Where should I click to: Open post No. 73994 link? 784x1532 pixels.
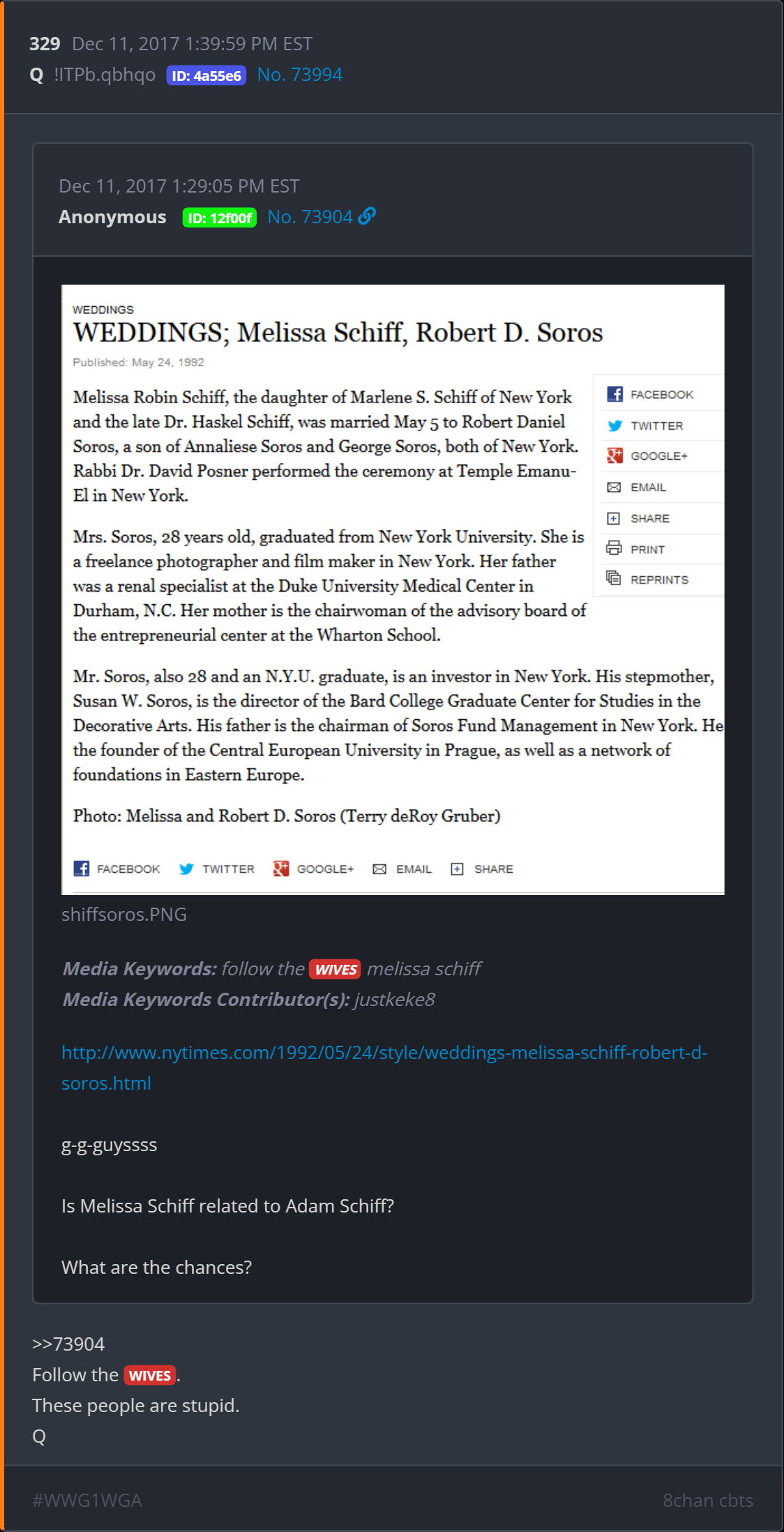tap(300, 75)
